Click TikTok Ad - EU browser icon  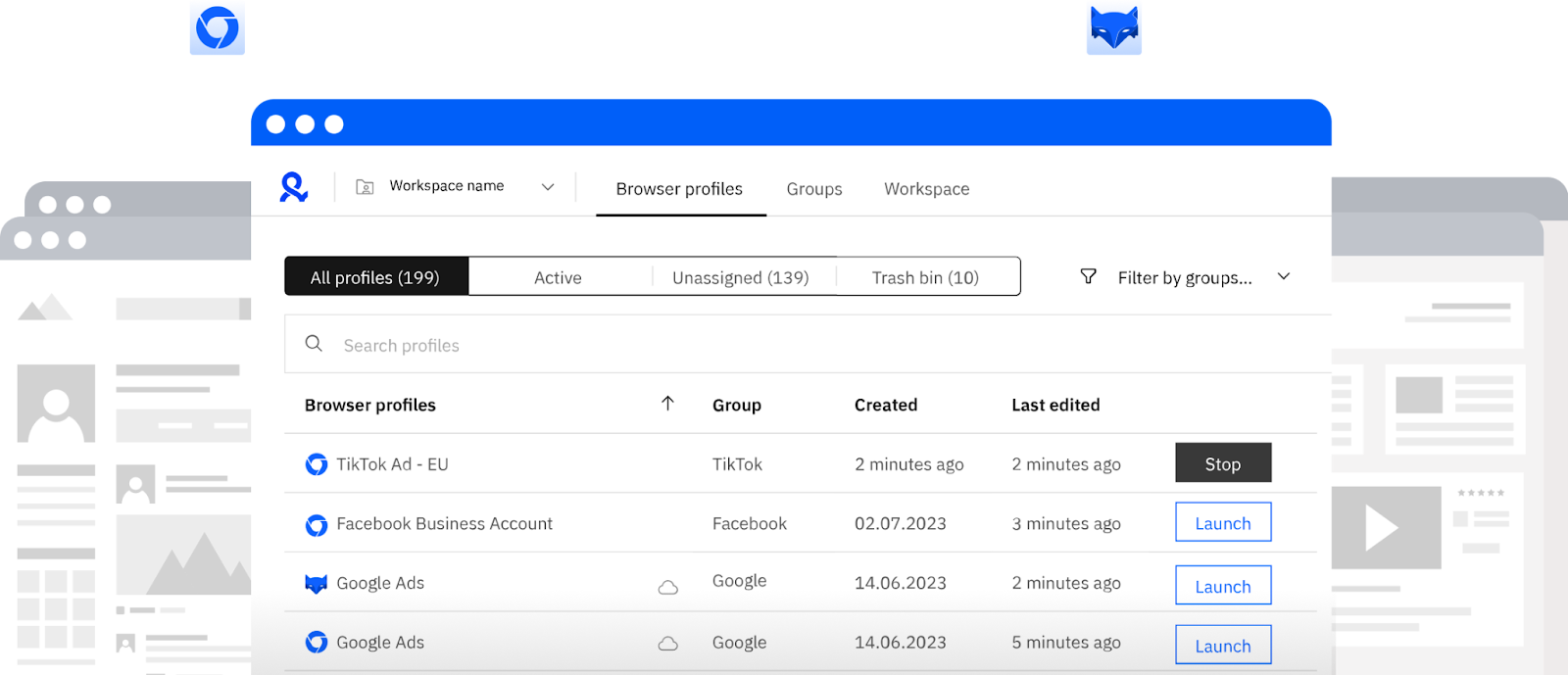tap(317, 464)
